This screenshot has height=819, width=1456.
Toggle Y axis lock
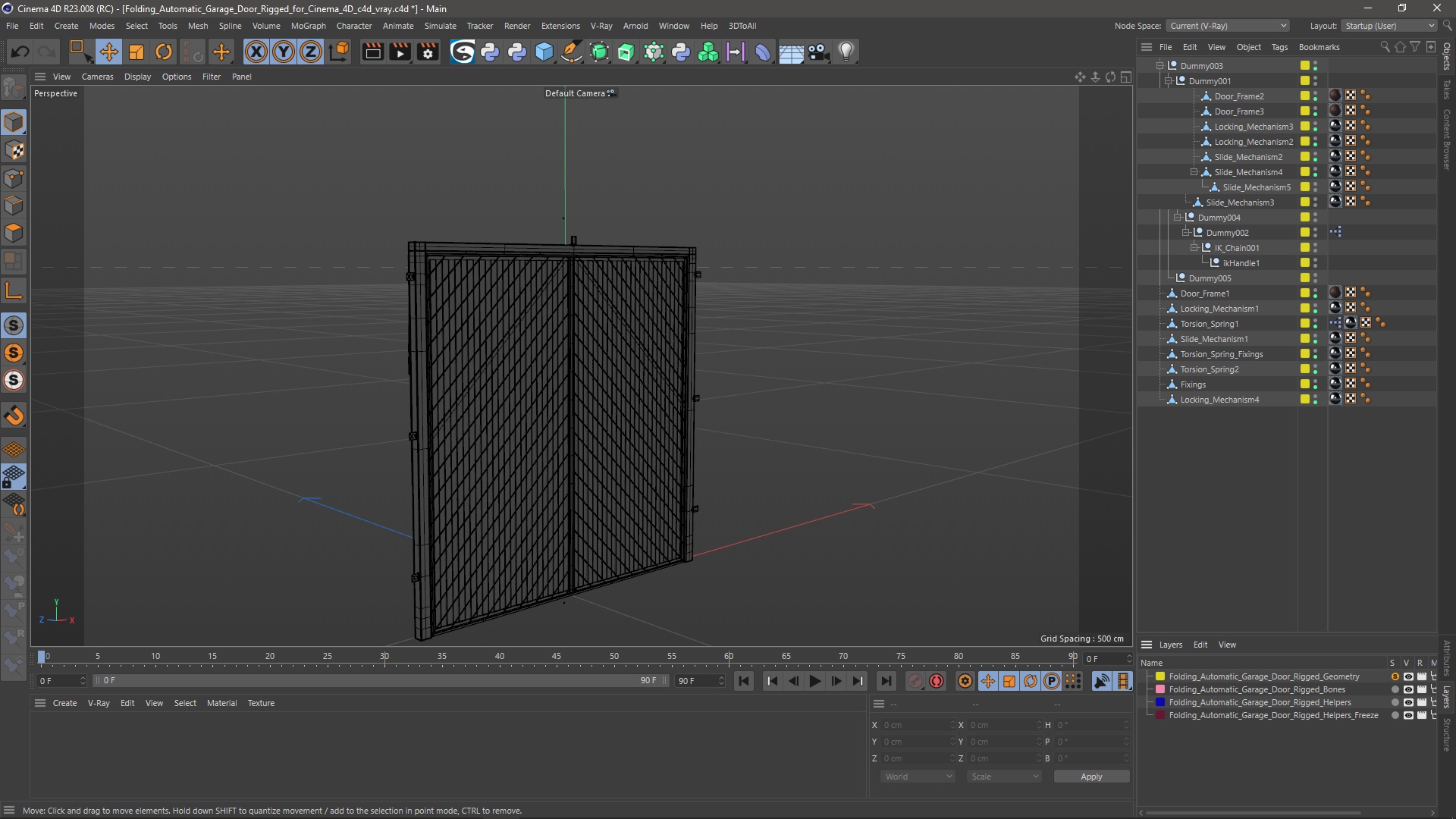click(284, 52)
